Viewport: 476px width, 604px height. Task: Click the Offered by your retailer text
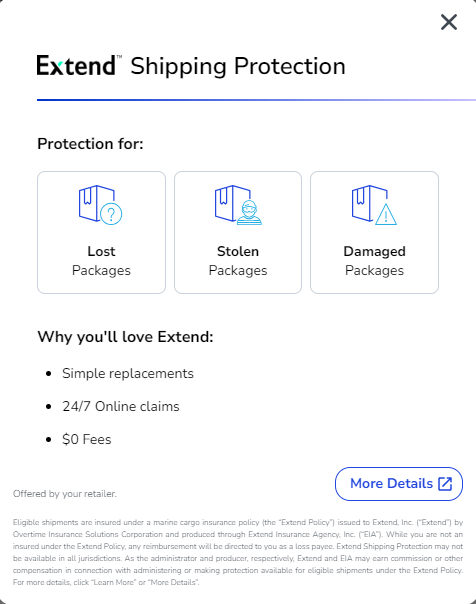point(65,494)
